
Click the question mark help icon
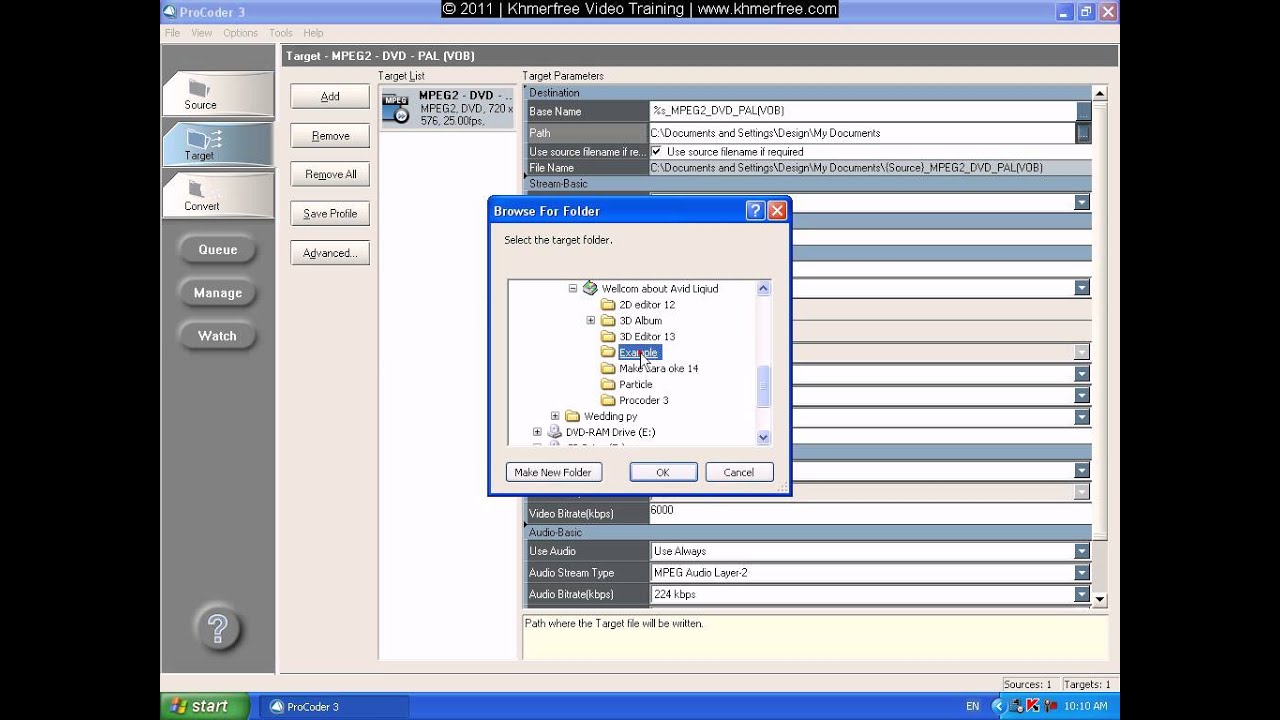pyautogui.click(x=217, y=629)
